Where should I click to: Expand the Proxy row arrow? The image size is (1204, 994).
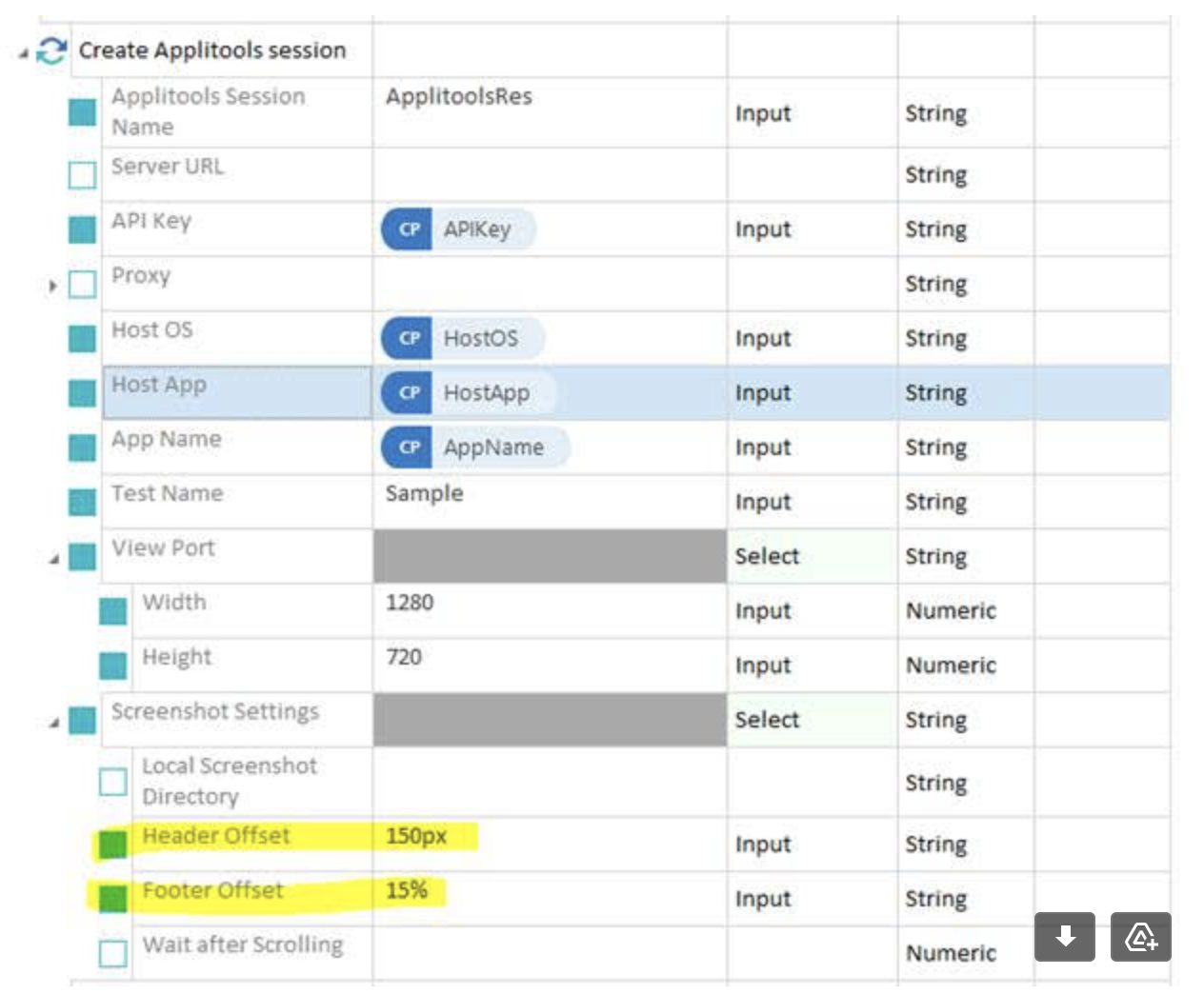coord(53,285)
